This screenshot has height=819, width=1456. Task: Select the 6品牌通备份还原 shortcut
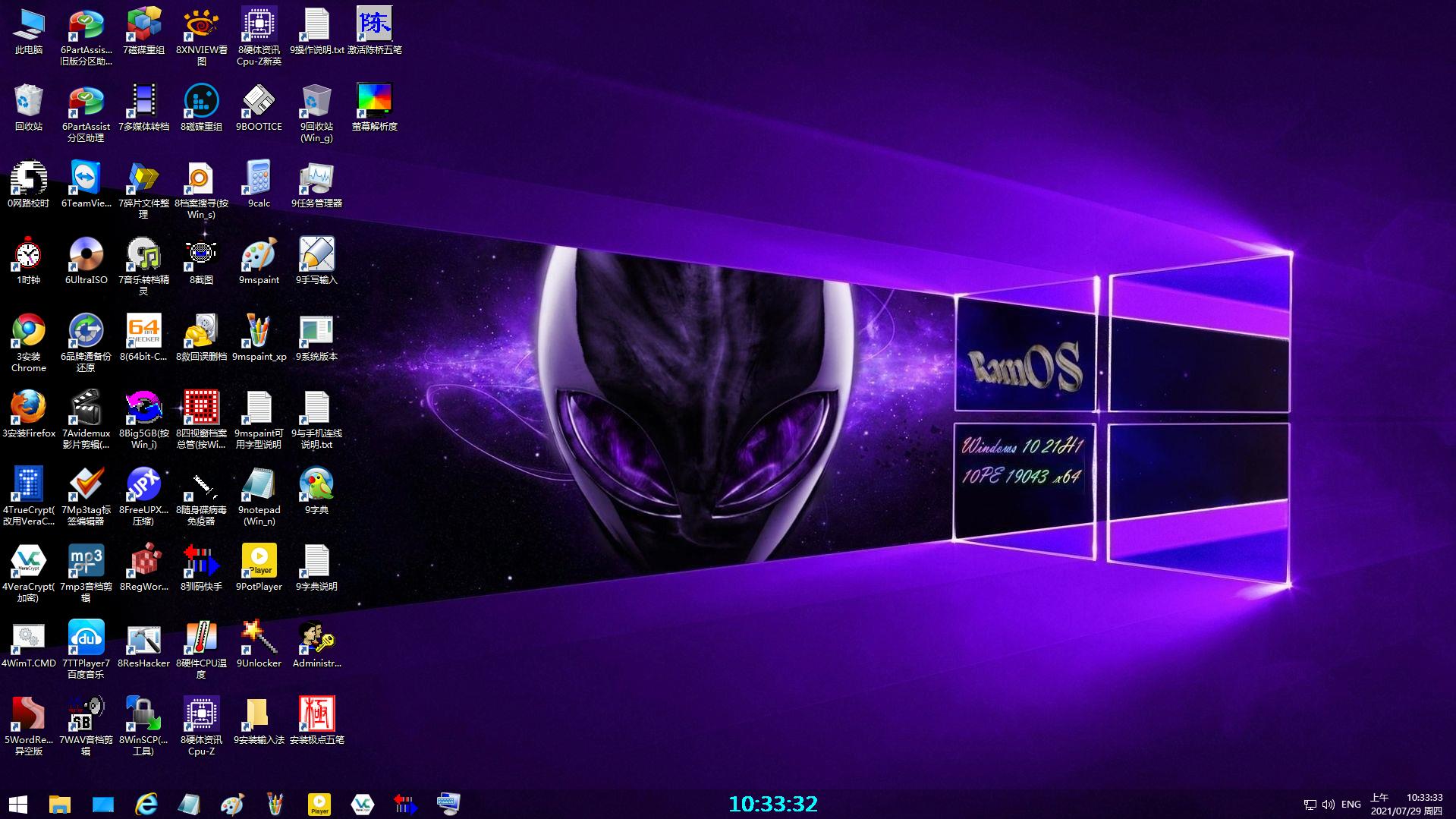[86, 343]
